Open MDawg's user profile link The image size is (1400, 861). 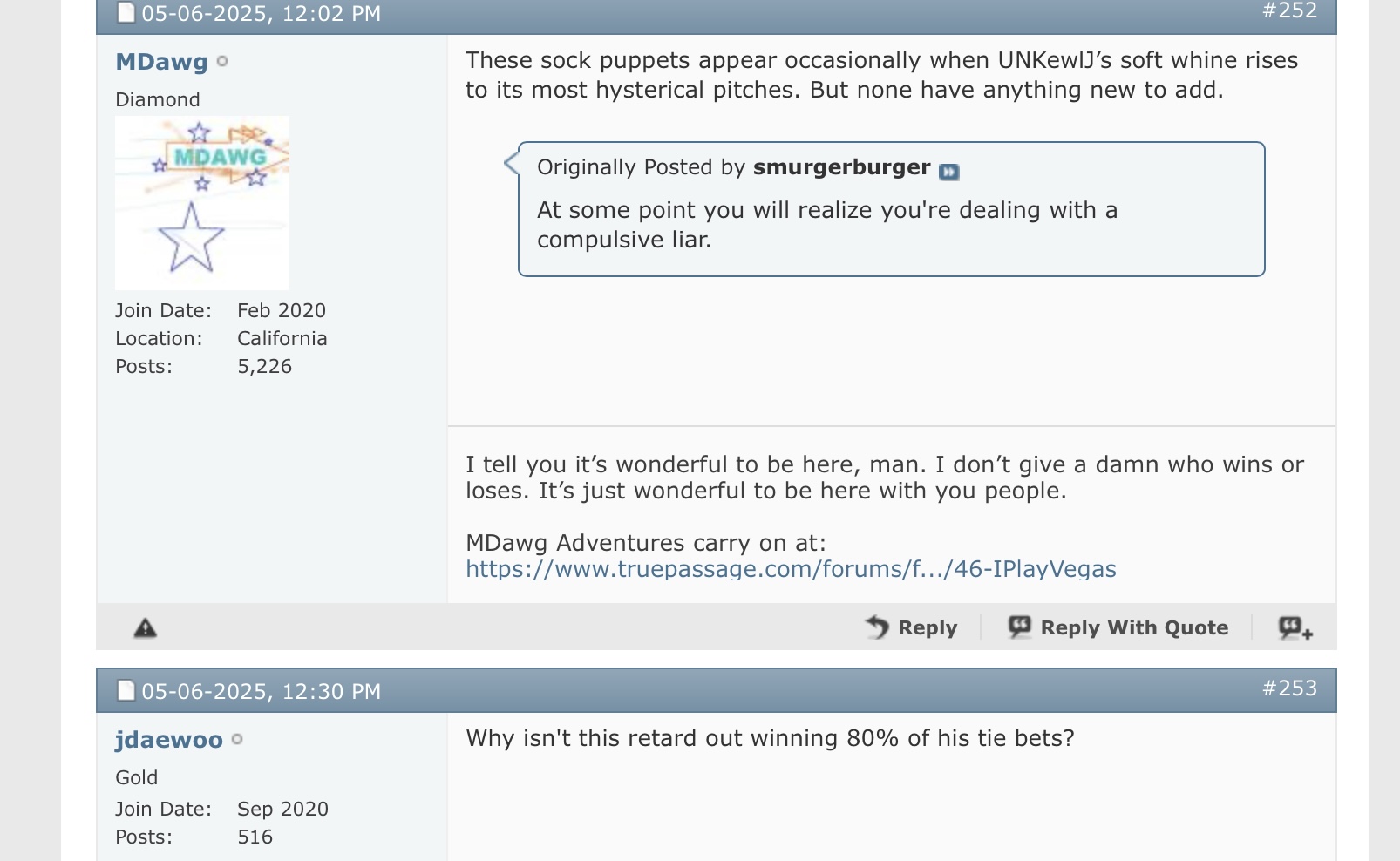161,62
